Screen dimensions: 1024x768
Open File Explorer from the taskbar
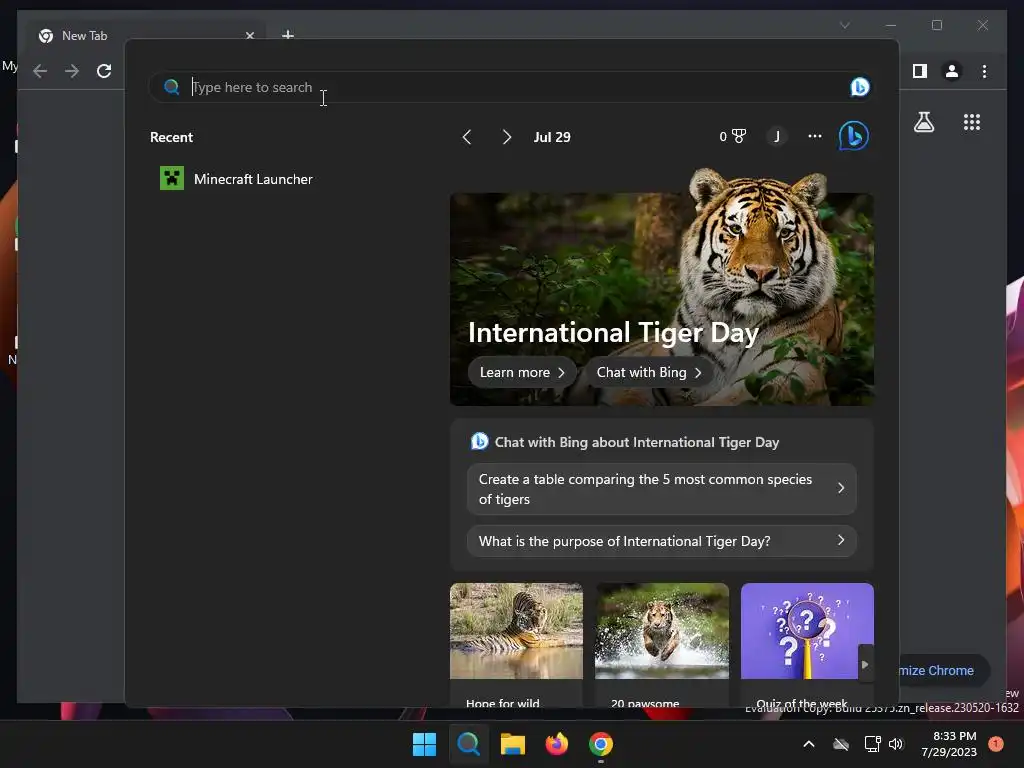(x=513, y=744)
